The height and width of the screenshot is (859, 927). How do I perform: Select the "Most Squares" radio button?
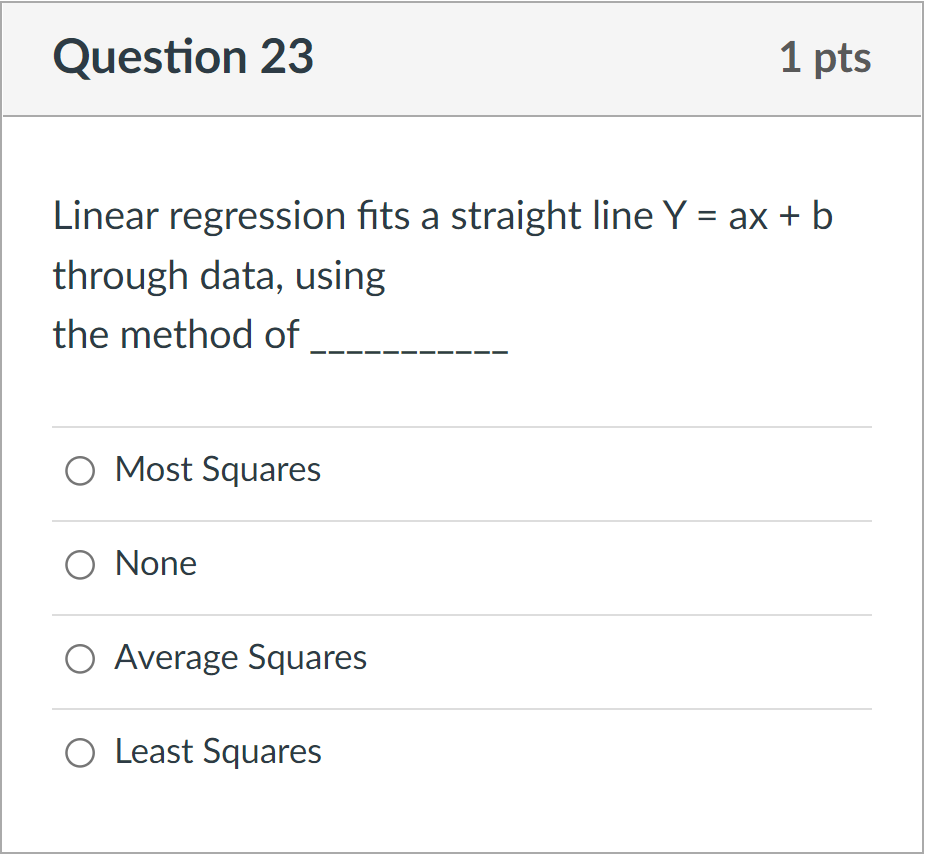pos(80,471)
